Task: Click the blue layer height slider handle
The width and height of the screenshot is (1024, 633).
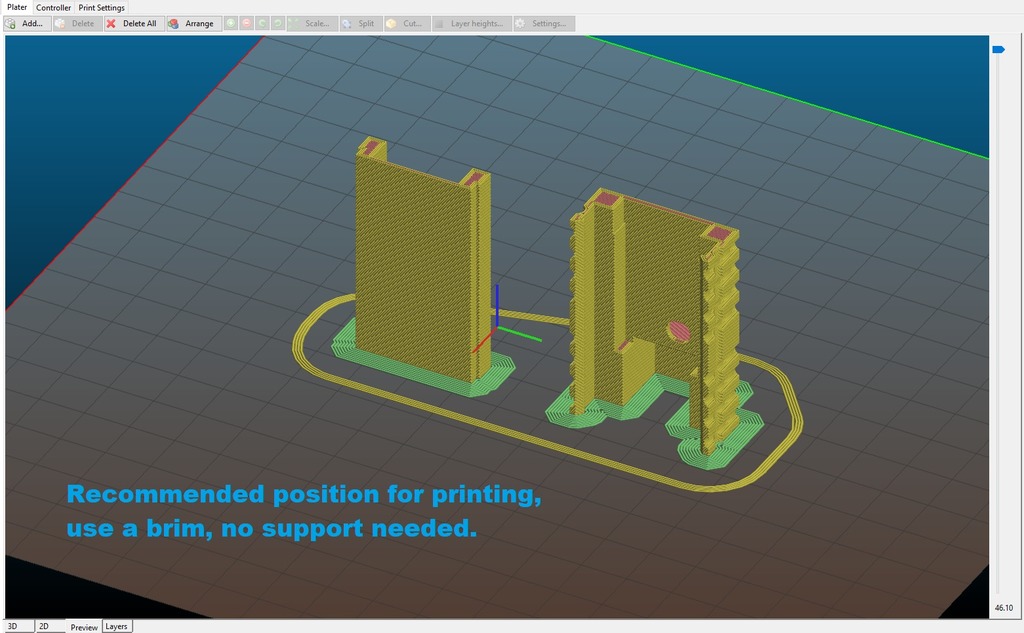Action: pyautogui.click(x=997, y=49)
